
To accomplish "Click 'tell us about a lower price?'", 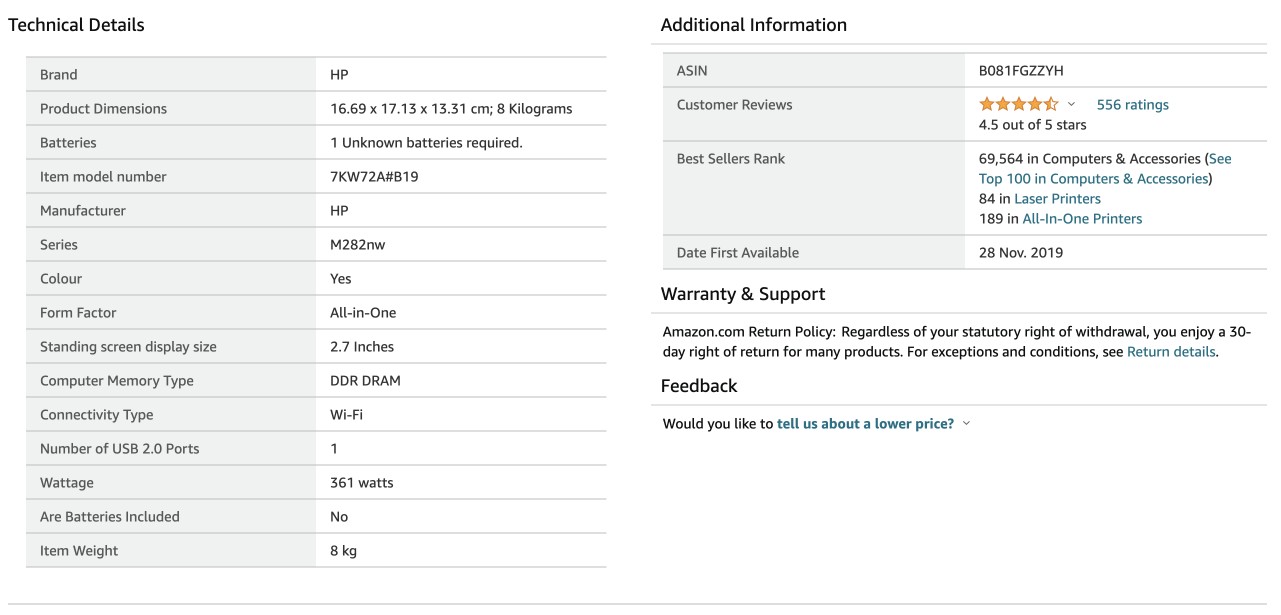I will [865, 424].
